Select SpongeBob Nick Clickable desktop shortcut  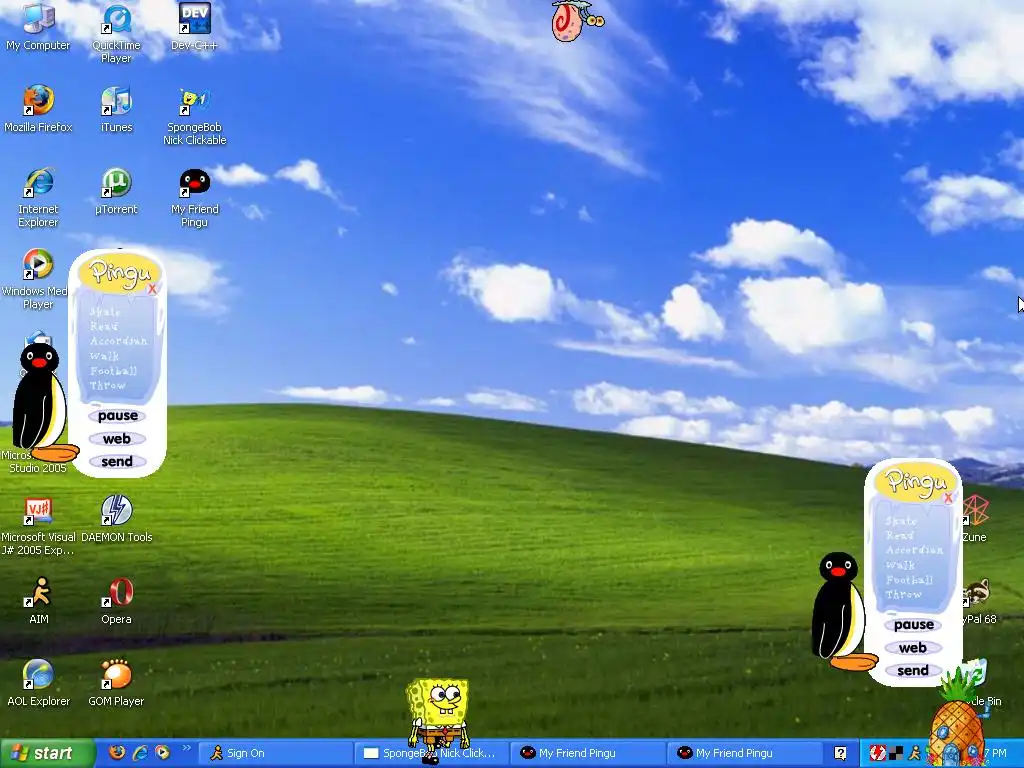point(194,116)
